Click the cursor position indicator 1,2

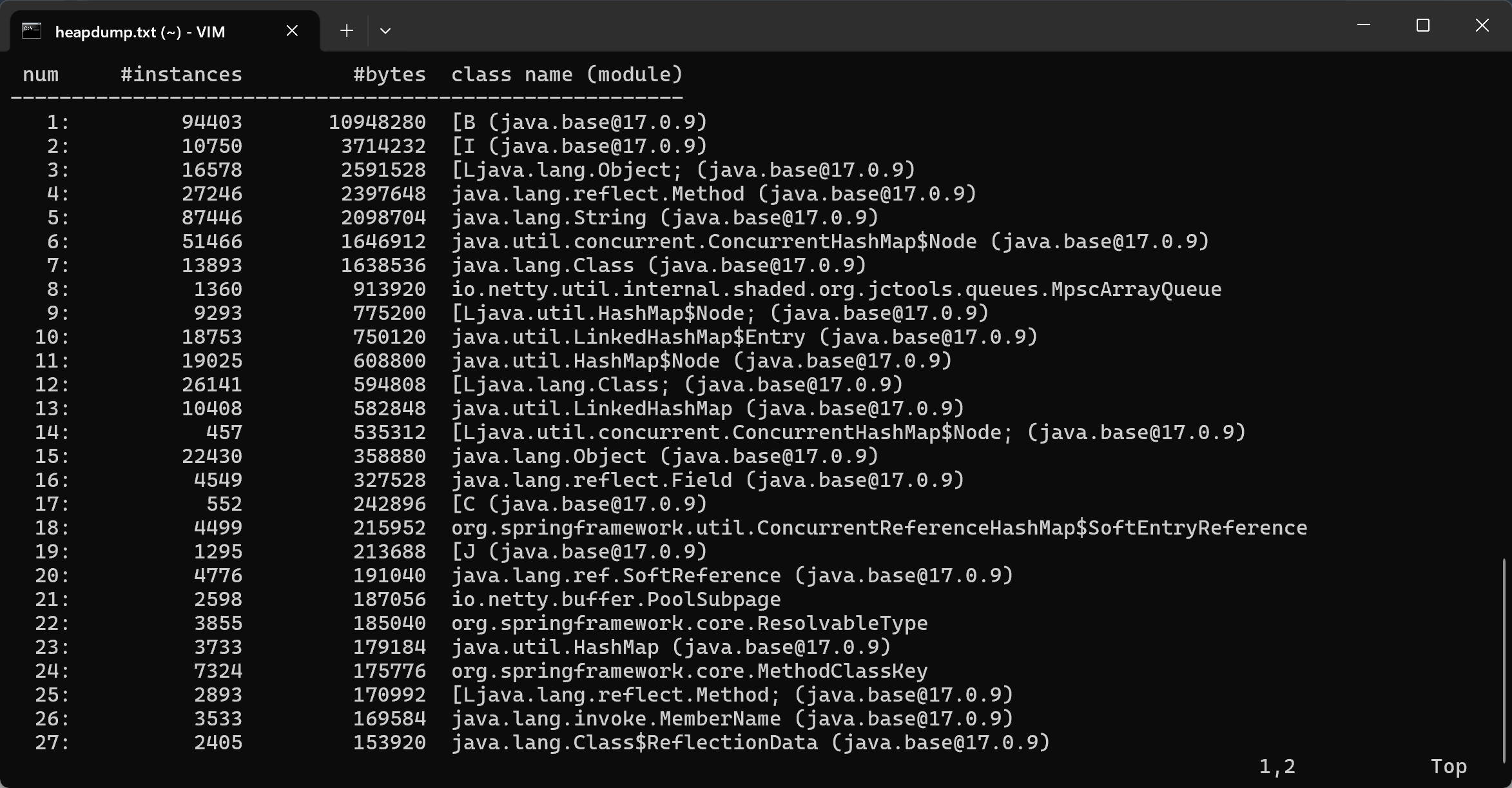[x=1277, y=766]
